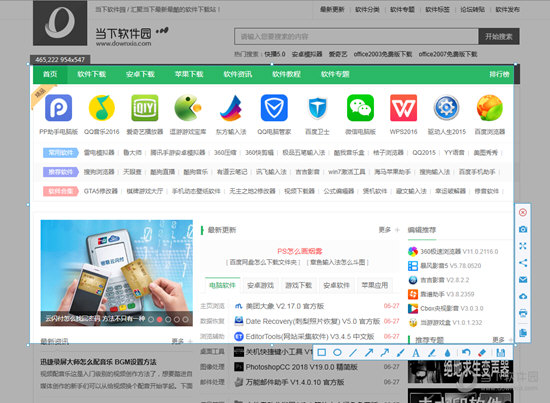Select the highlighter pen tool
Viewport: 550px width, 403px height.
click(432, 352)
